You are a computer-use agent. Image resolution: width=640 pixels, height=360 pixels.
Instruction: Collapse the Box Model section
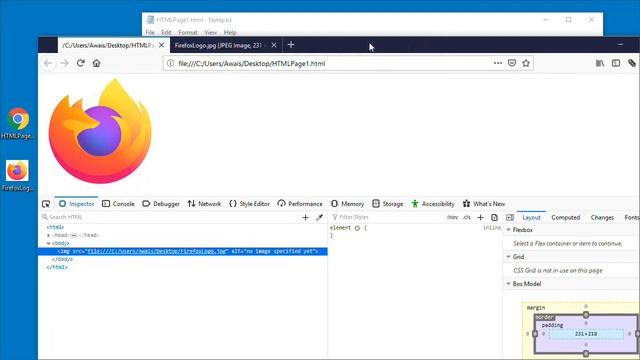click(x=509, y=284)
